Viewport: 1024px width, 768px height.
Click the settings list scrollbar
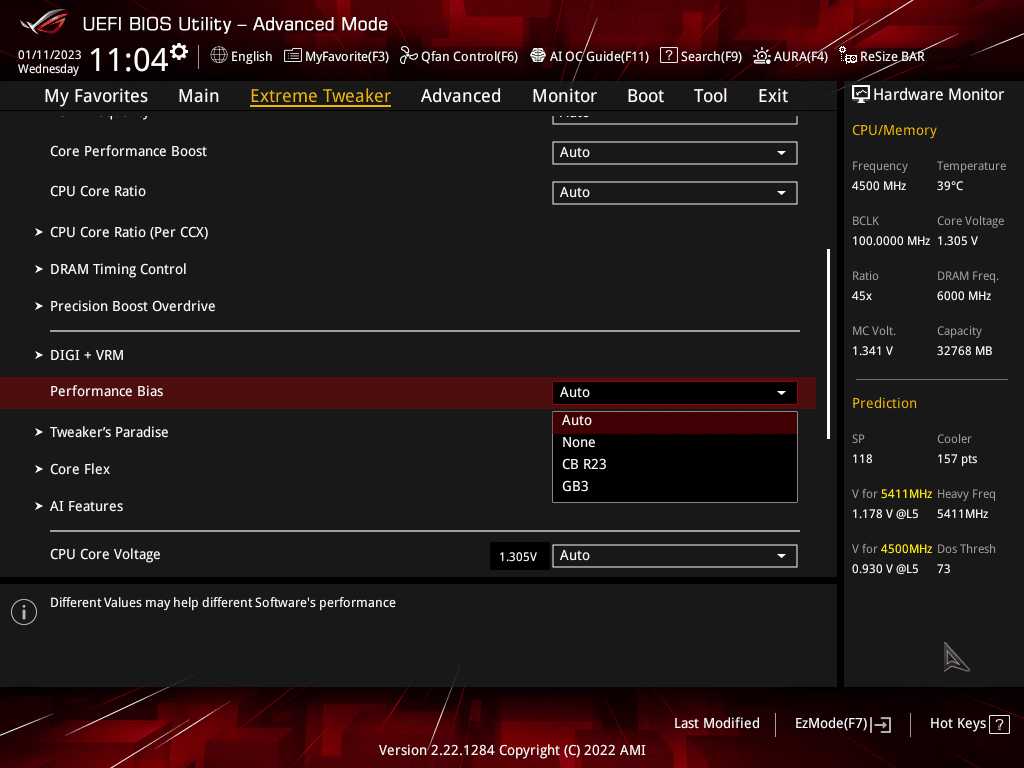828,344
